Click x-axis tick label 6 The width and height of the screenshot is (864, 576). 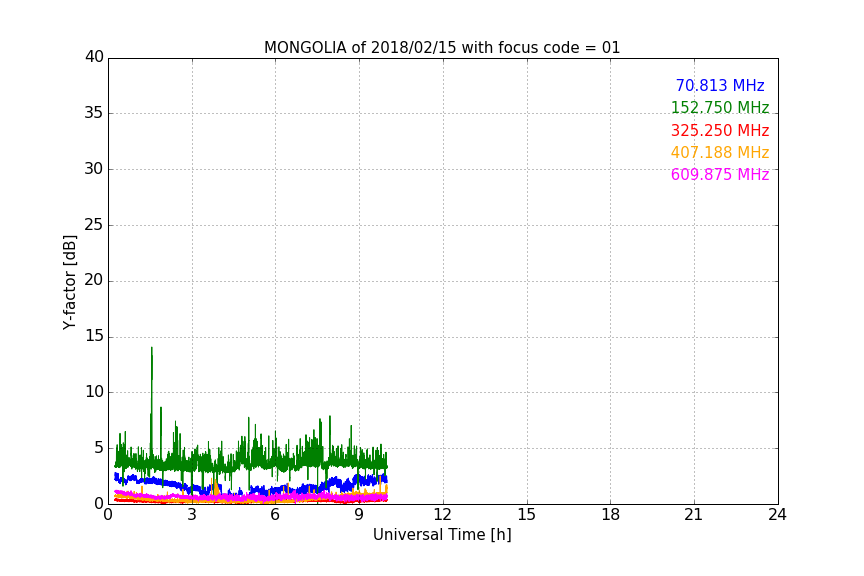click(275, 515)
